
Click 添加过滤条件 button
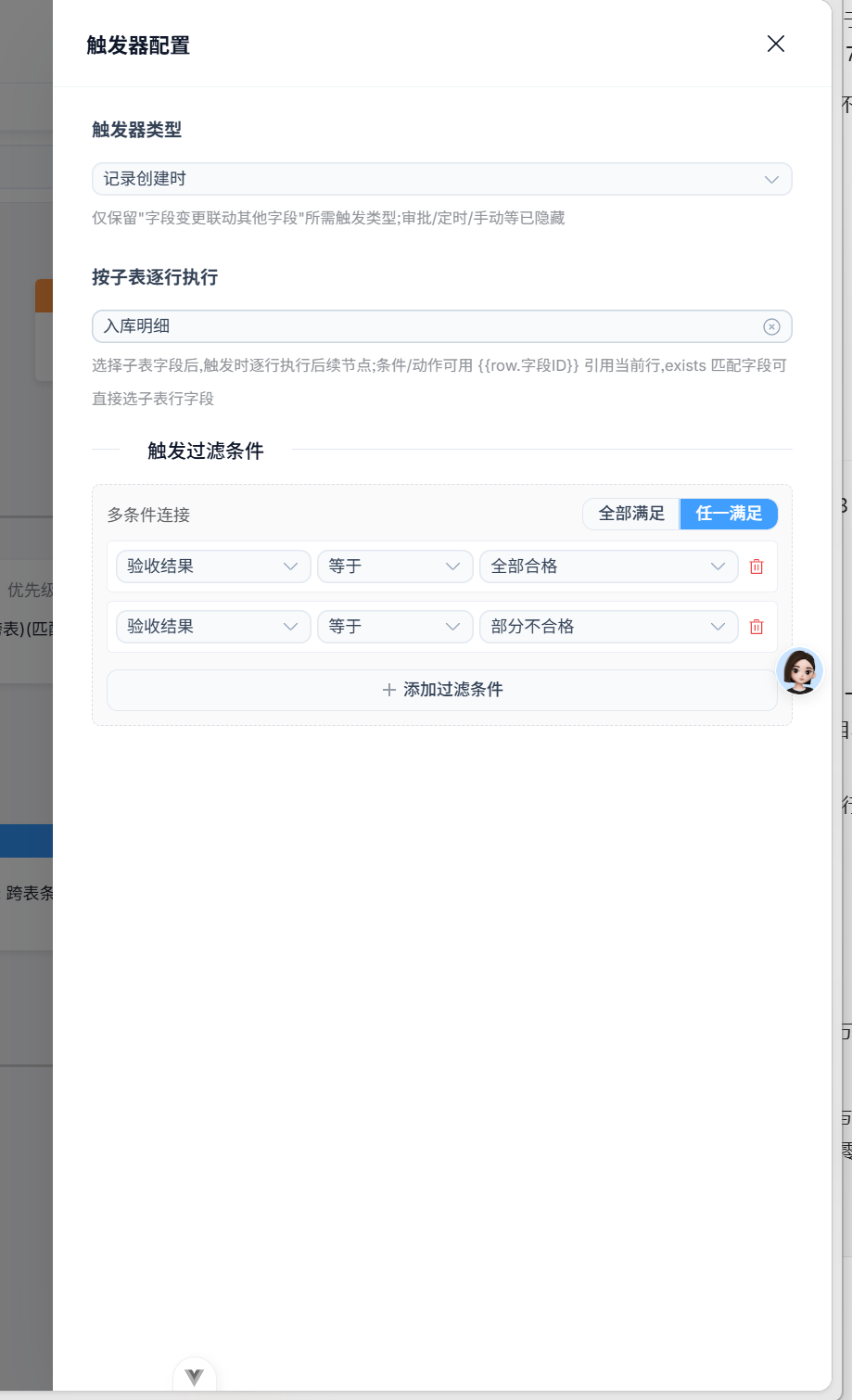[x=442, y=690]
